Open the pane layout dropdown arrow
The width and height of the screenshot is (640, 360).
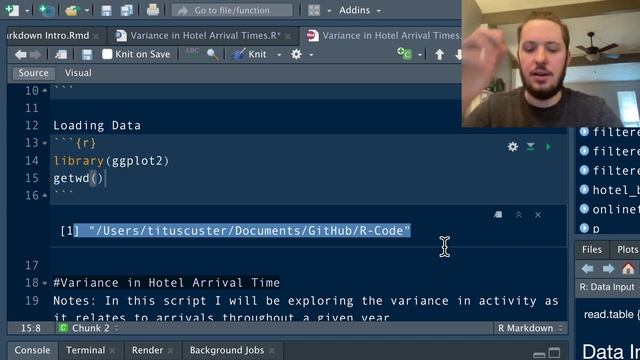(x=329, y=11)
